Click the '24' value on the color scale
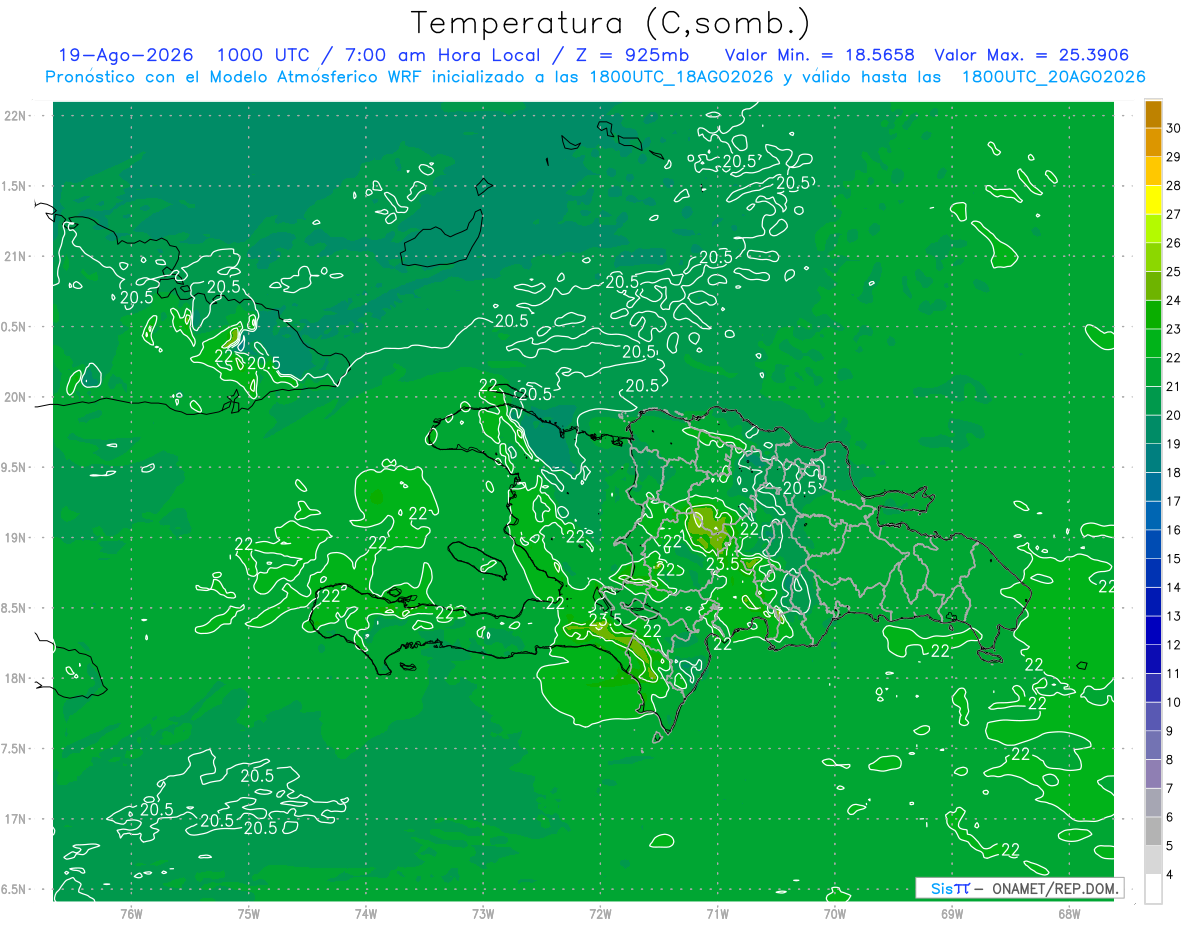 pos(1173,300)
